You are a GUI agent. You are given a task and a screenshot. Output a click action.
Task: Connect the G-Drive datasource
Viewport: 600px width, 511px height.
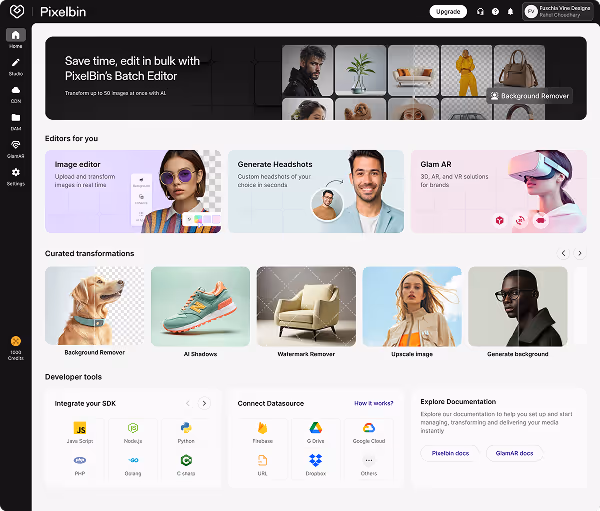316,428
